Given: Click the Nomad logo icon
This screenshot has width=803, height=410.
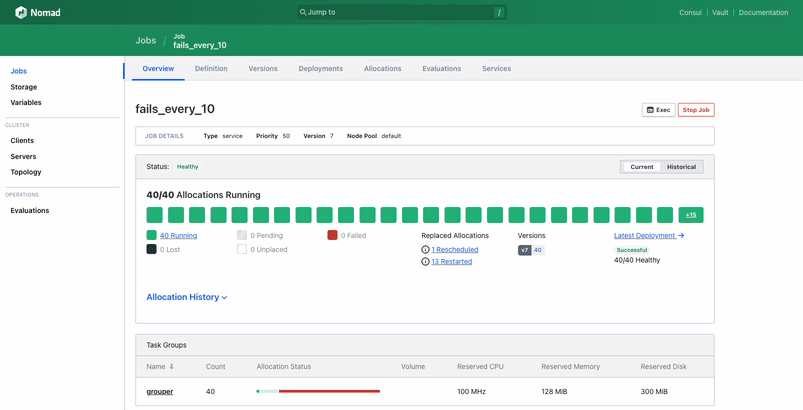Looking at the screenshot, I should pyautogui.click(x=21, y=13).
